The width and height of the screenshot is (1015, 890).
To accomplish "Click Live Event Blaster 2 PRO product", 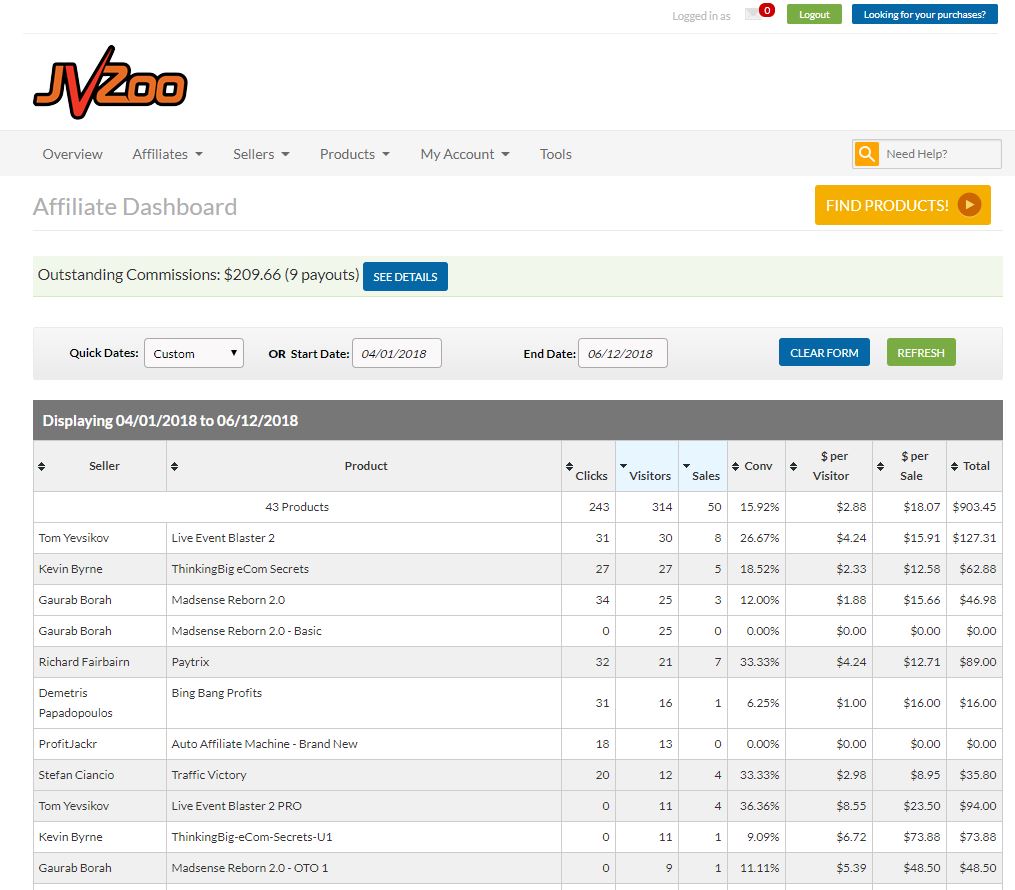I will coord(236,807).
